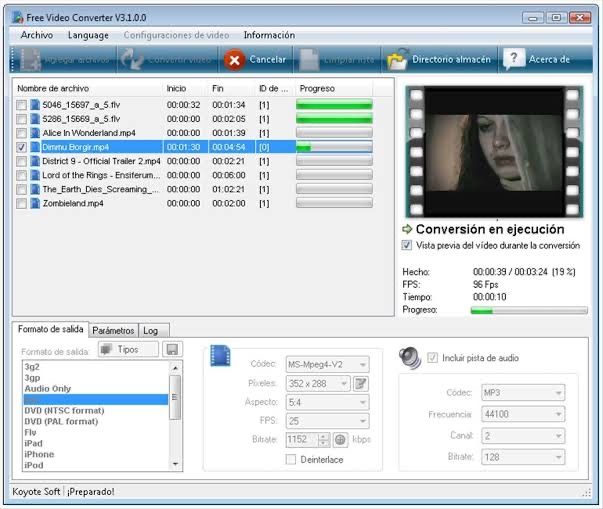The height and width of the screenshot is (509, 603).
Task: Click the round icon next to Bitrate 1152
Action: 340,440
